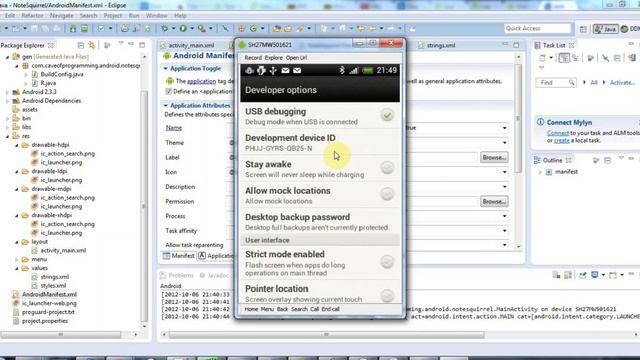
Task: Toggle Pointer location checkbox
Action: click(387, 295)
